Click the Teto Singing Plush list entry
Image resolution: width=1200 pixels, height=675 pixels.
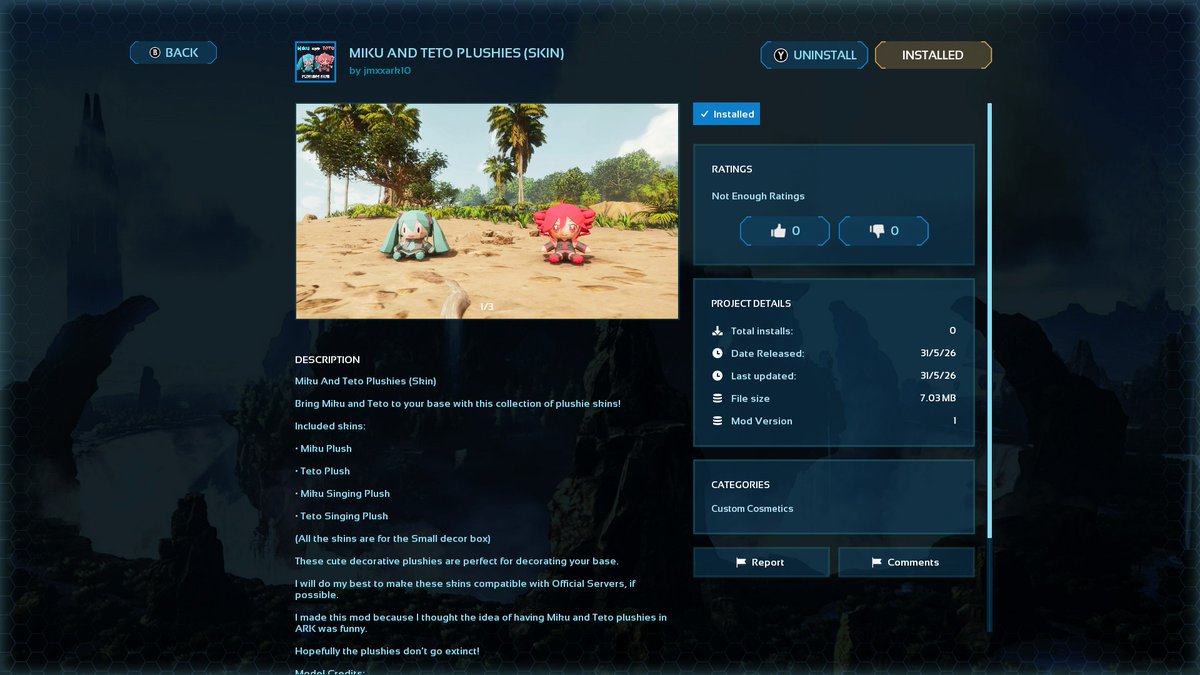tap(342, 516)
